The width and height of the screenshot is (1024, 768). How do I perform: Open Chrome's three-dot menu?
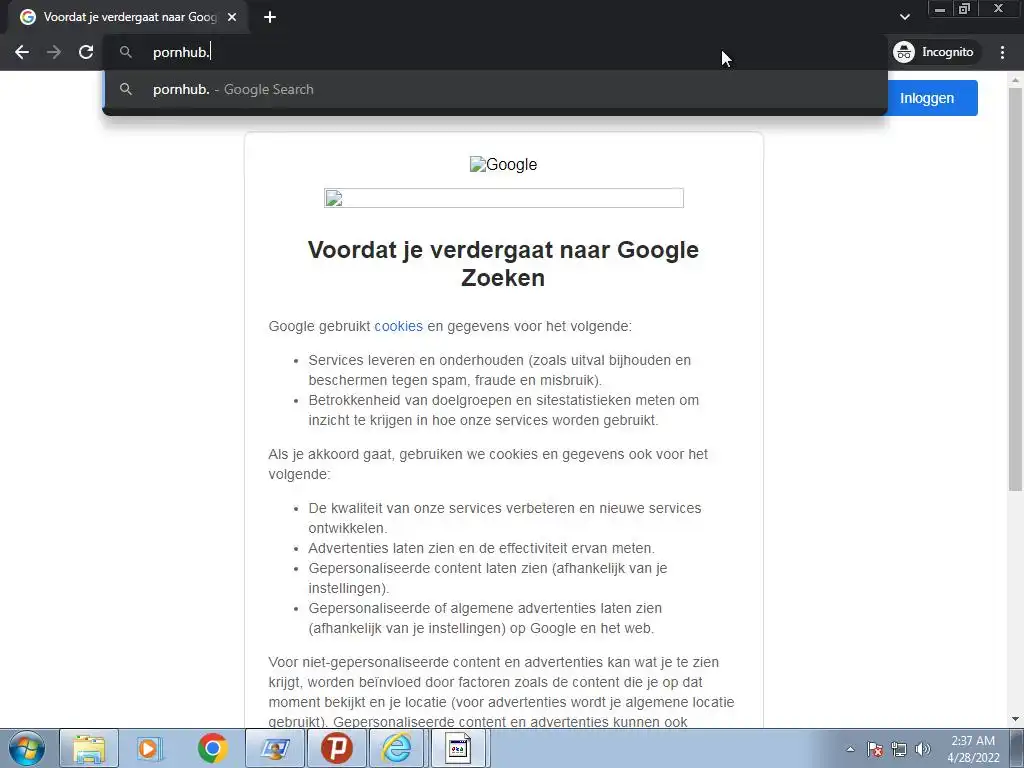1002,52
